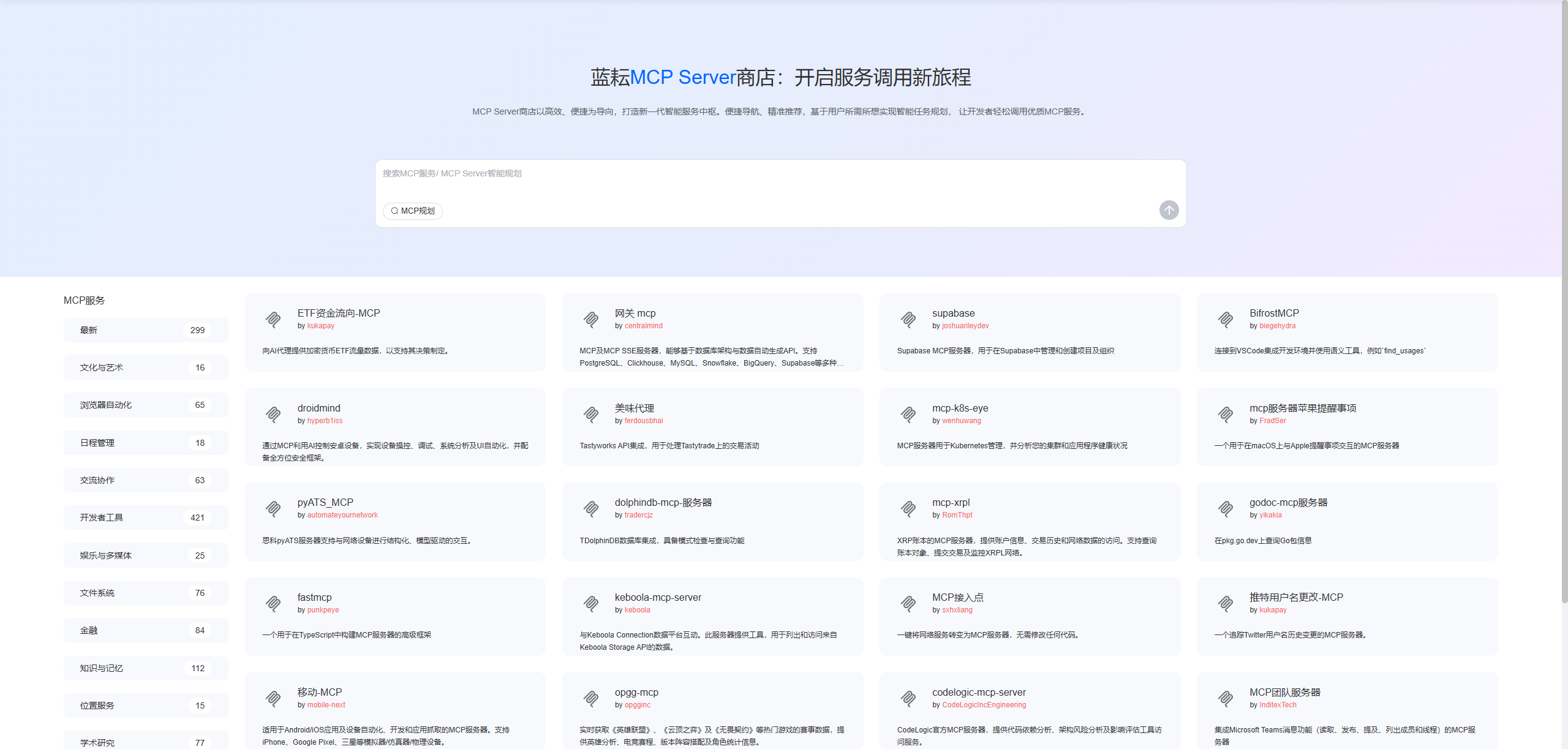
Task: Select the 金融 category
Action: click(145, 630)
